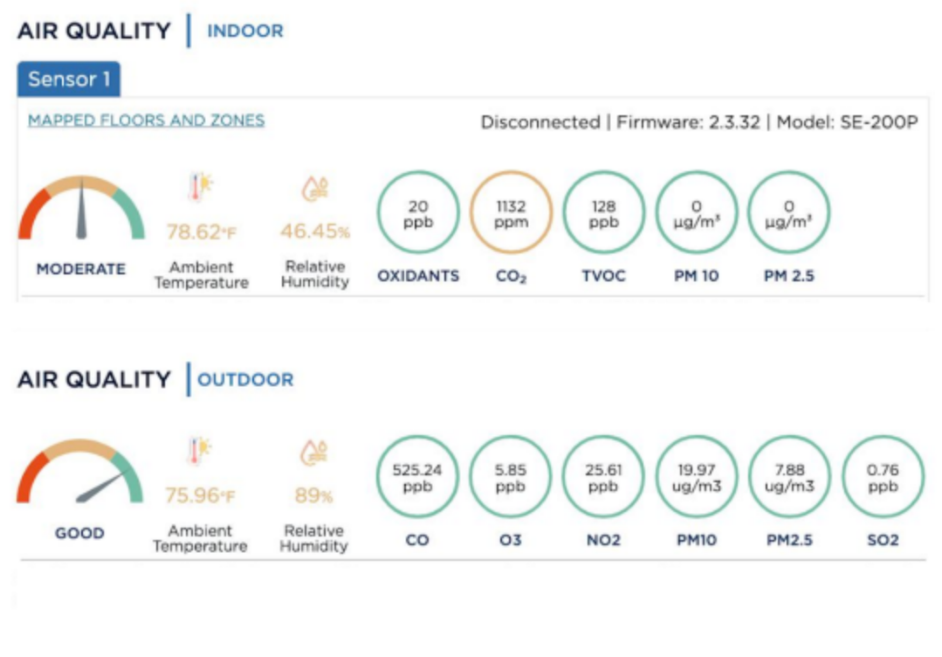Select the SO2 0.76 ppb circle
Screen dimensions: 942x657
pos(883,477)
